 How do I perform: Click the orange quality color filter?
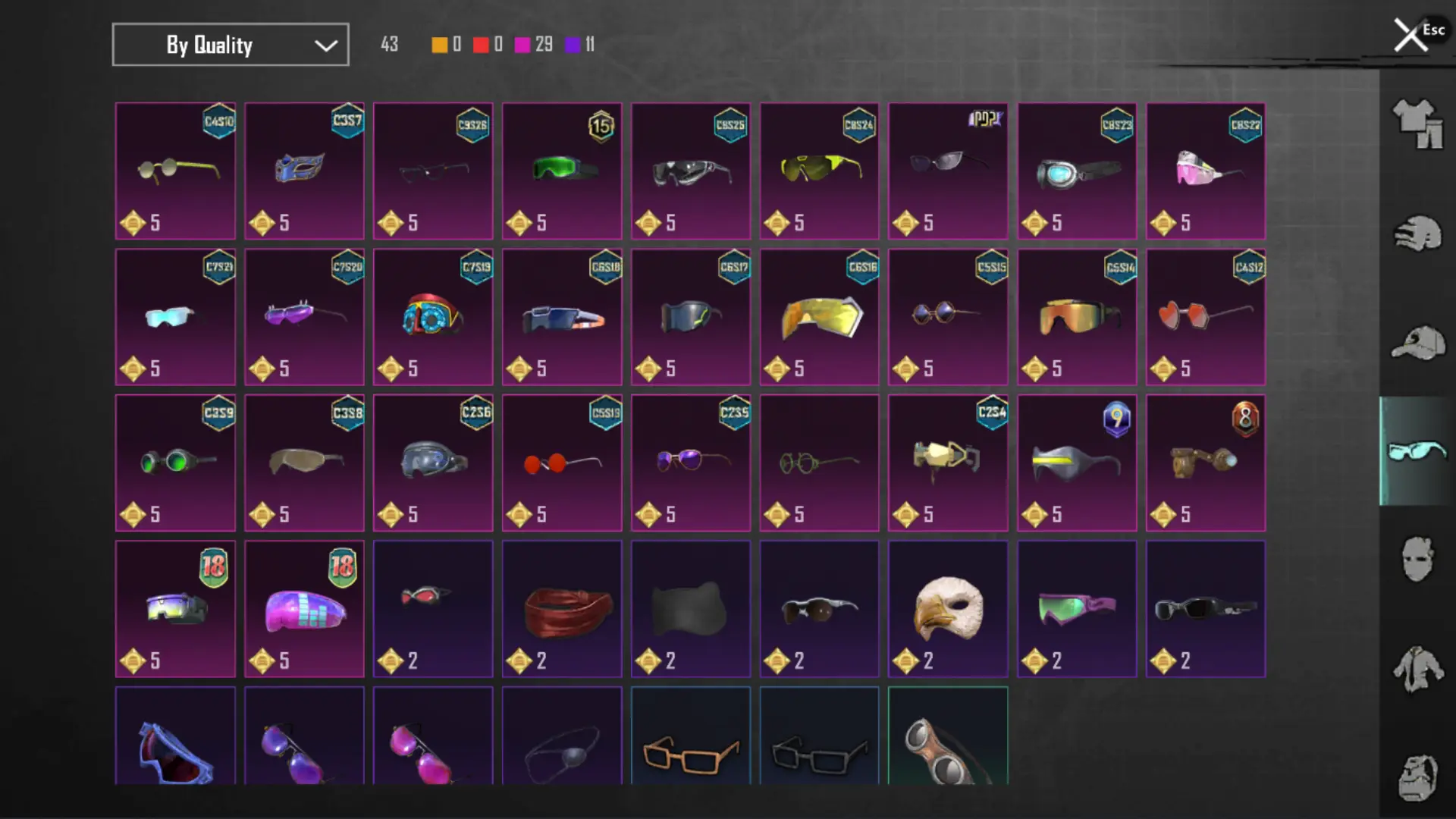[x=439, y=45]
